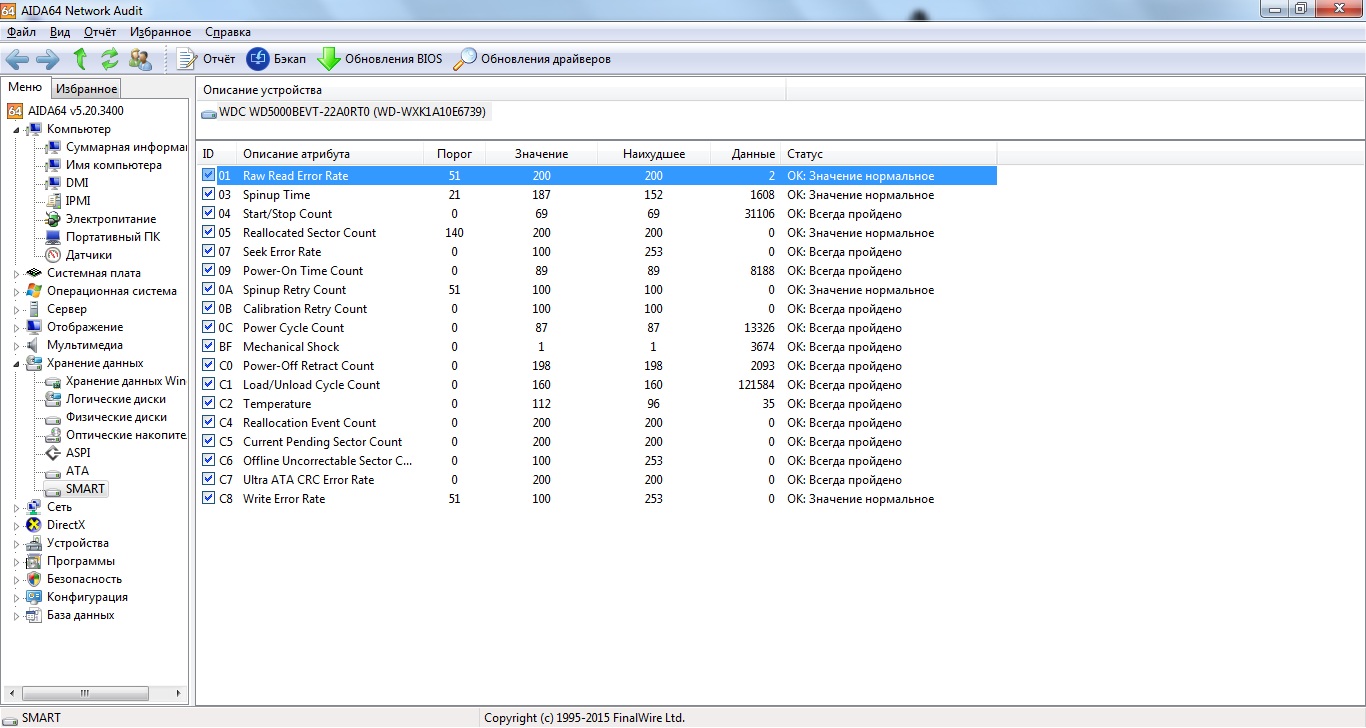Click the Безопасность shield icon
Viewport: 1366px width, 728px height.
(35, 579)
